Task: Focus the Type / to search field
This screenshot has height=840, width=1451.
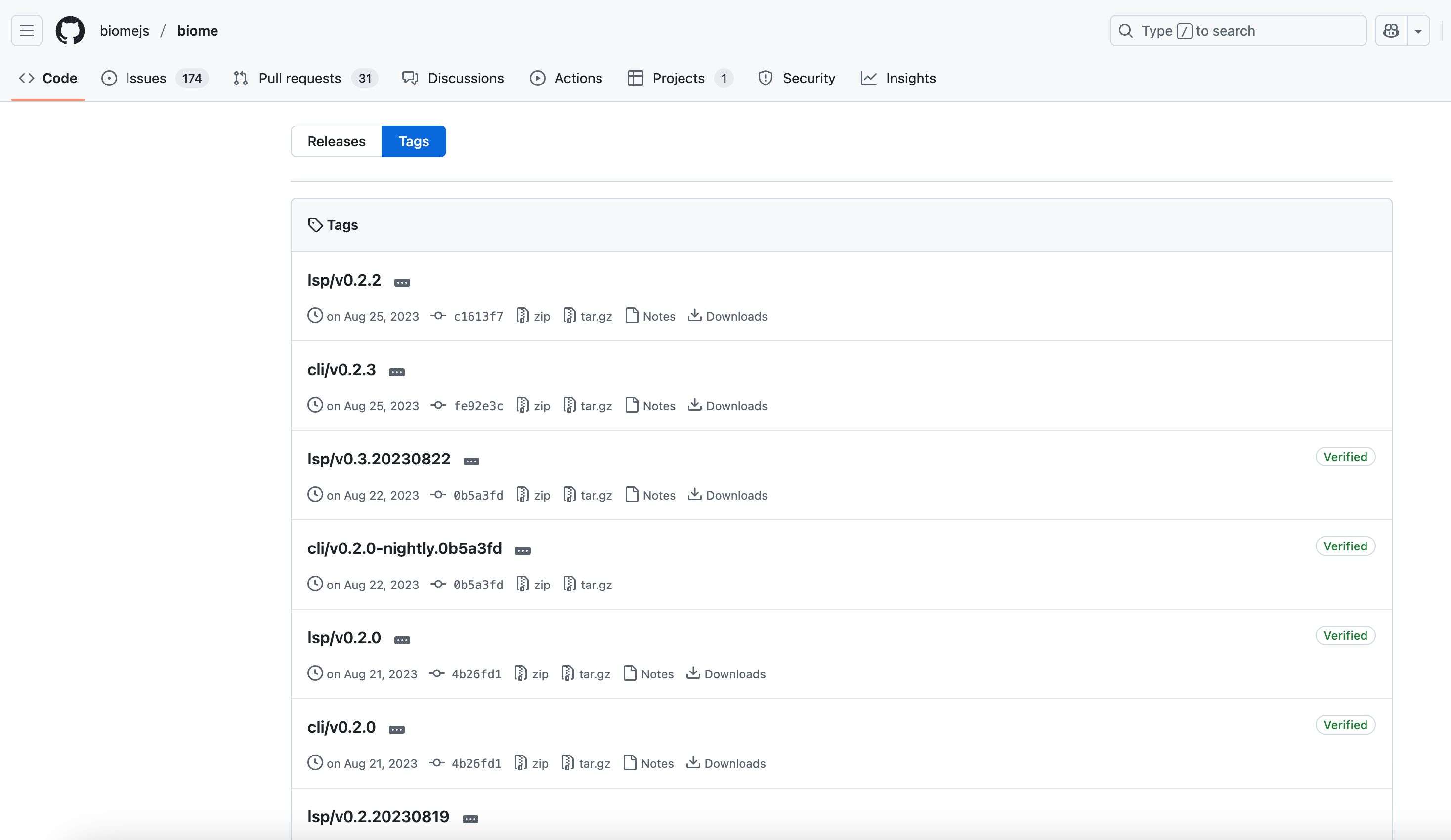Action: pos(1238,31)
